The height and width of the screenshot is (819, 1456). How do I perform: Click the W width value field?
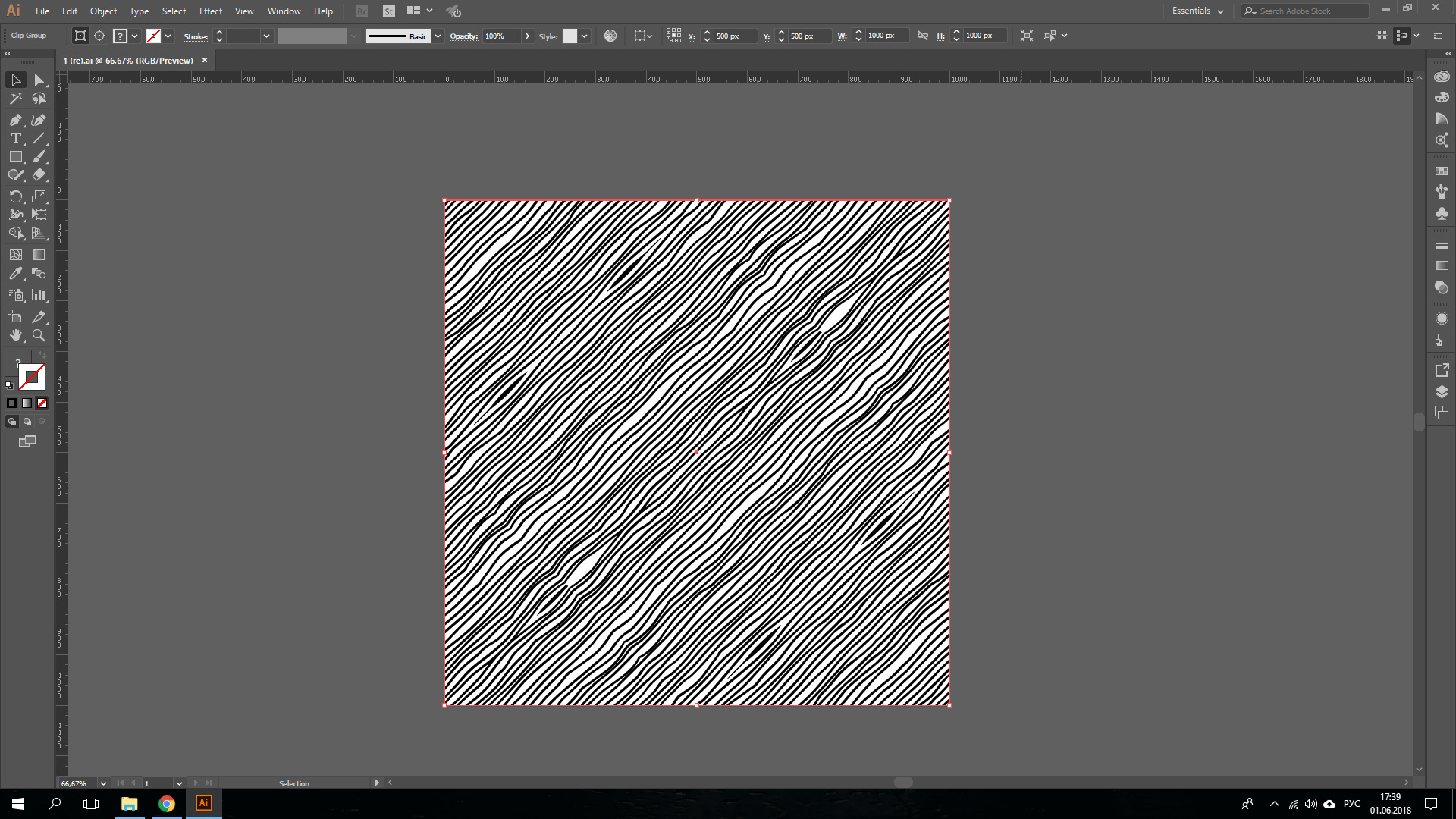[x=886, y=36]
